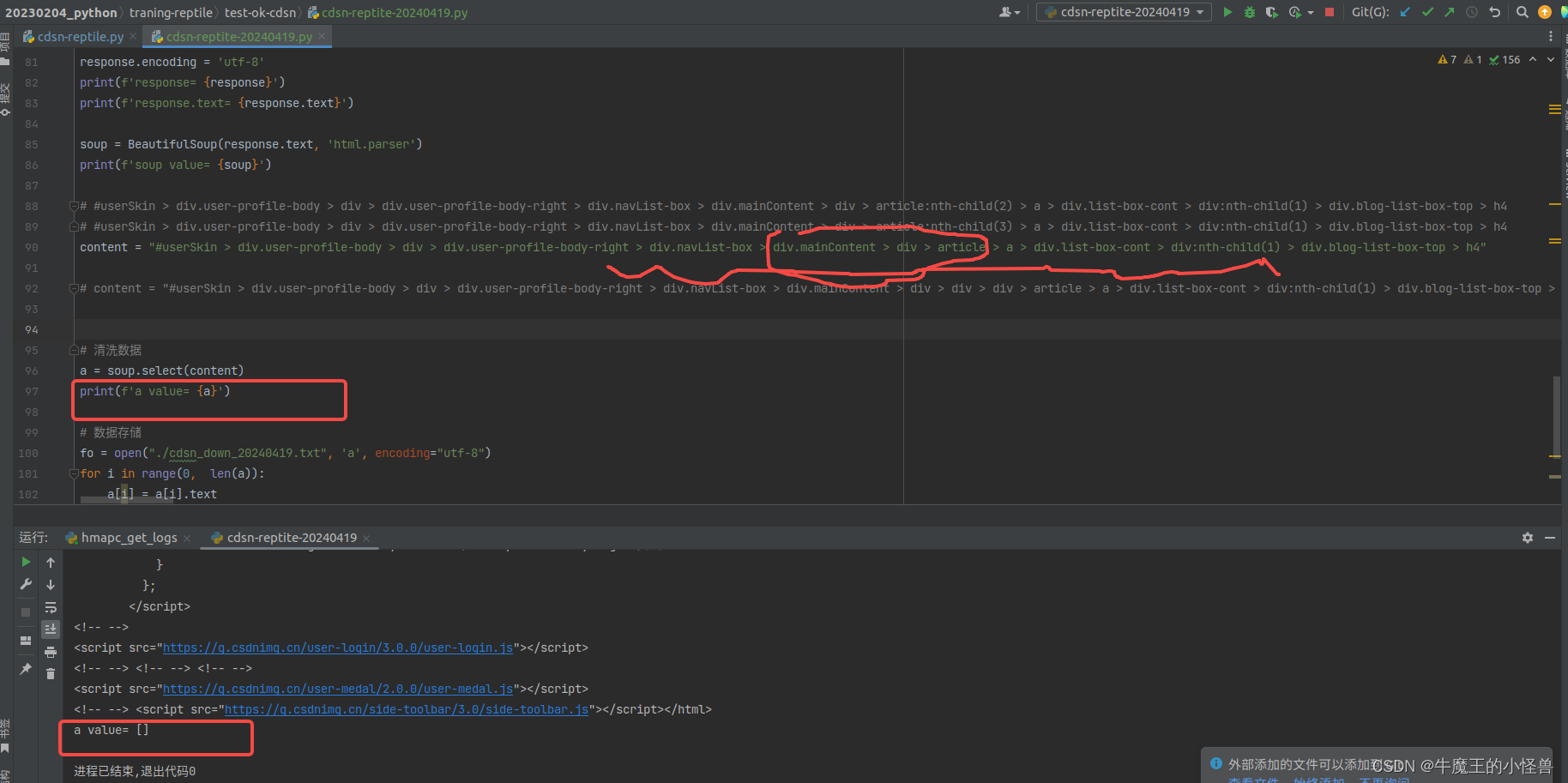The image size is (1568, 783).
Task: Rerun the script from the Run panel
Action: click(x=26, y=562)
